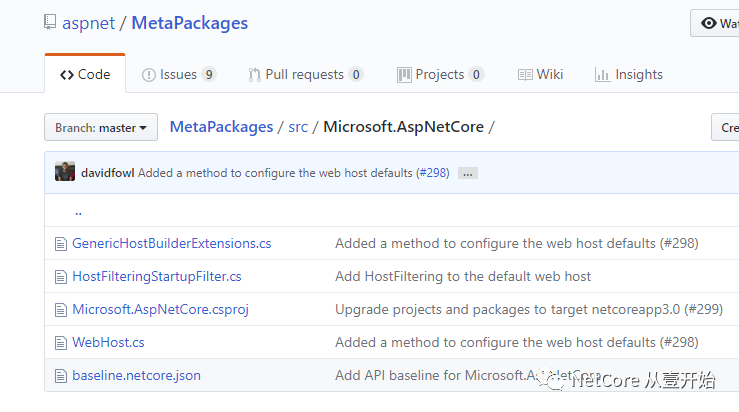The height and width of the screenshot is (412, 739).
Task: Click the Issues tab
Action: tap(179, 74)
